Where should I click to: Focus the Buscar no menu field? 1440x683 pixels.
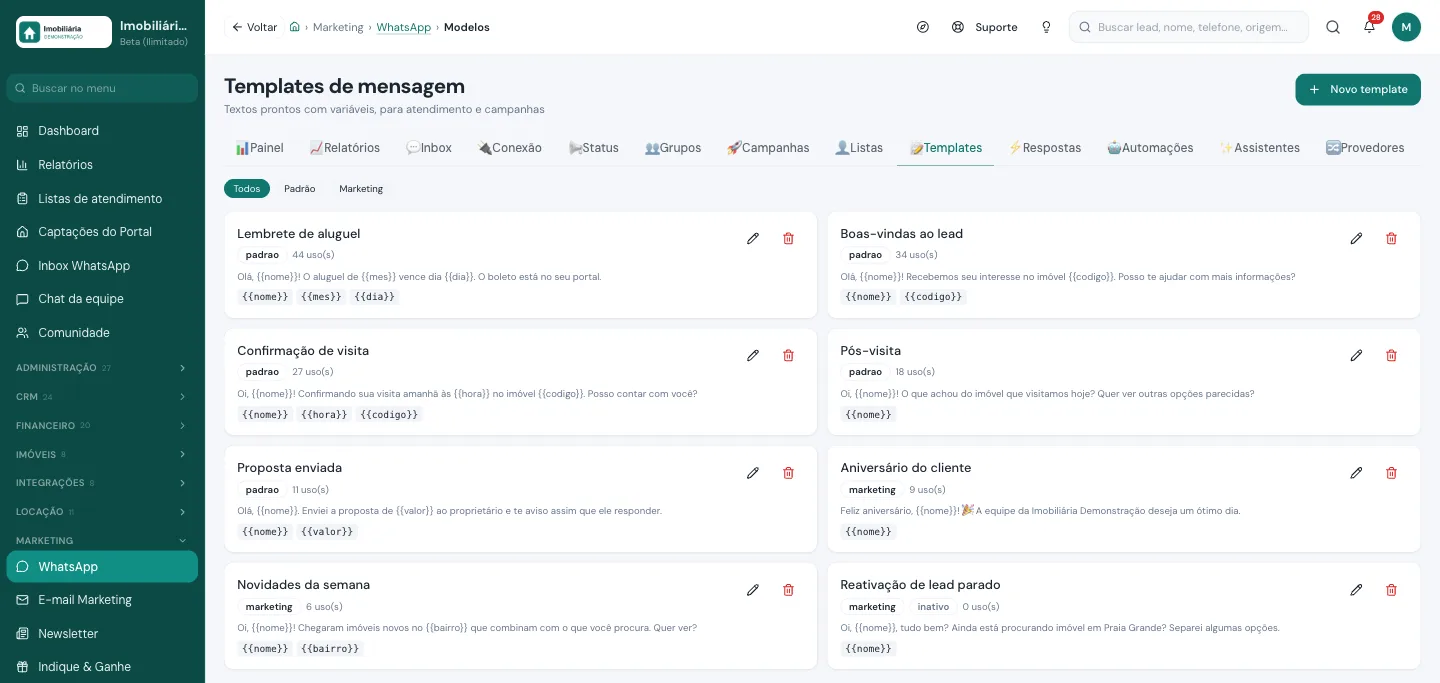102,88
